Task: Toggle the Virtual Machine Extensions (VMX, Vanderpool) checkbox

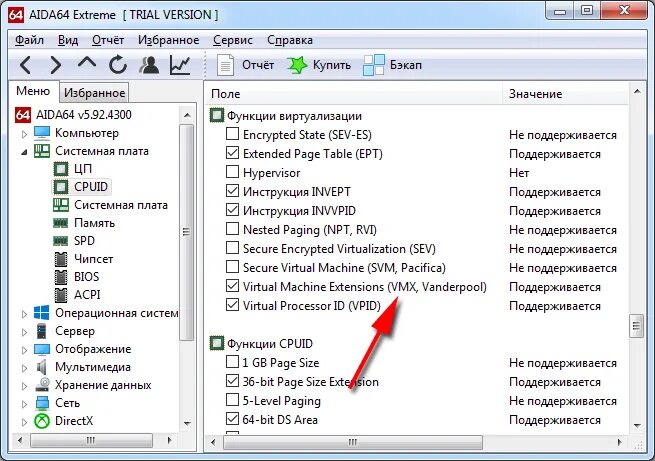Action: coord(232,286)
